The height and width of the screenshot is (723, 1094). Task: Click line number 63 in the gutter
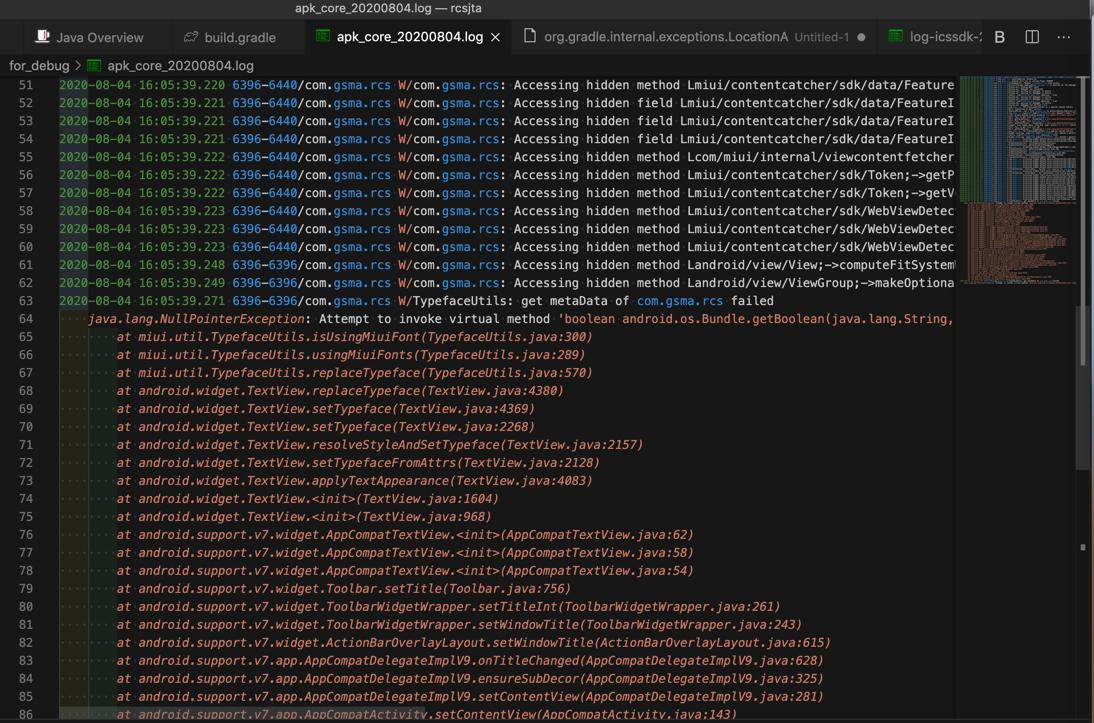(x=26, y=301)
